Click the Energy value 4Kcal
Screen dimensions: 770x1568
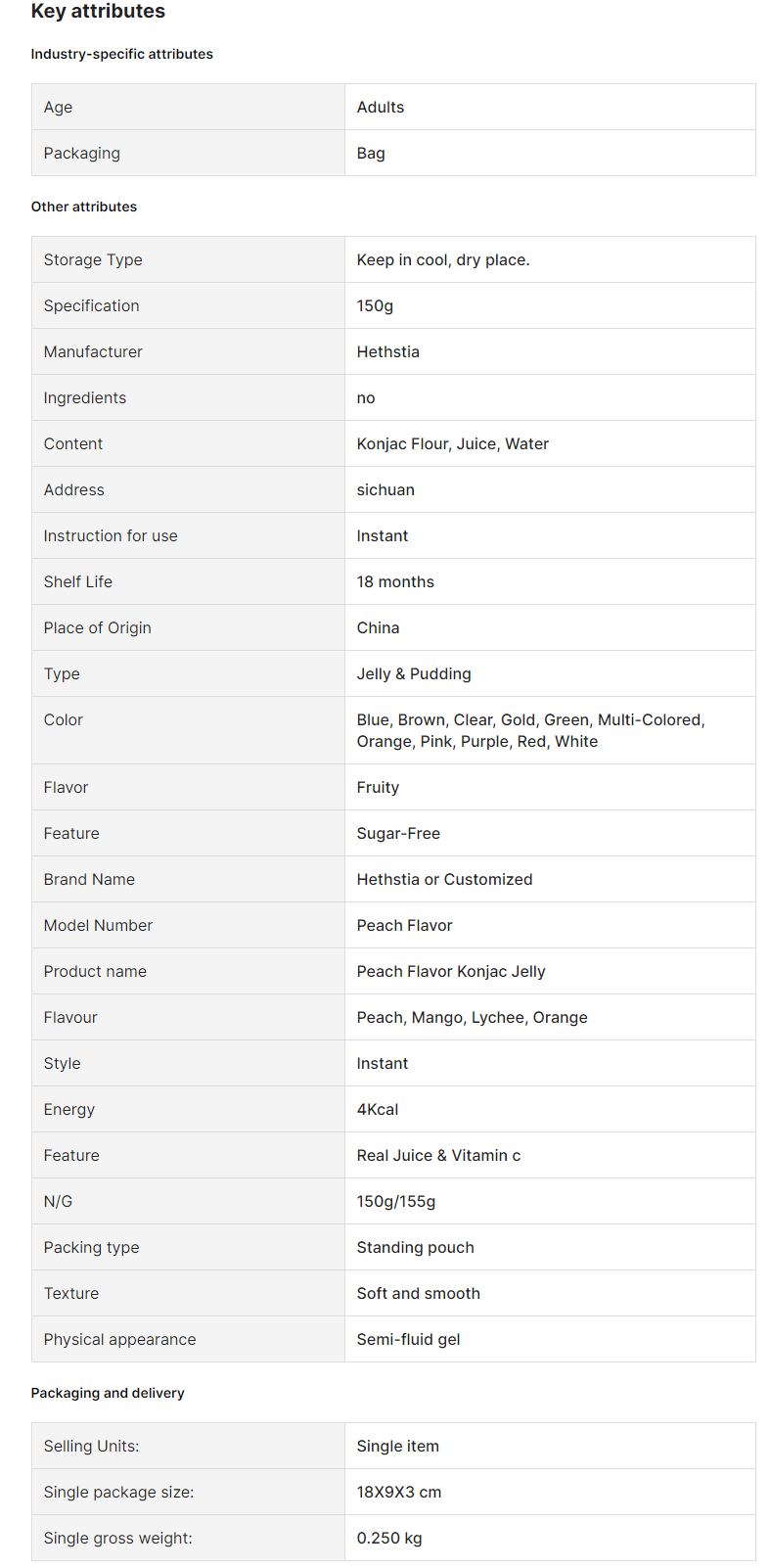coord(378,1109)
